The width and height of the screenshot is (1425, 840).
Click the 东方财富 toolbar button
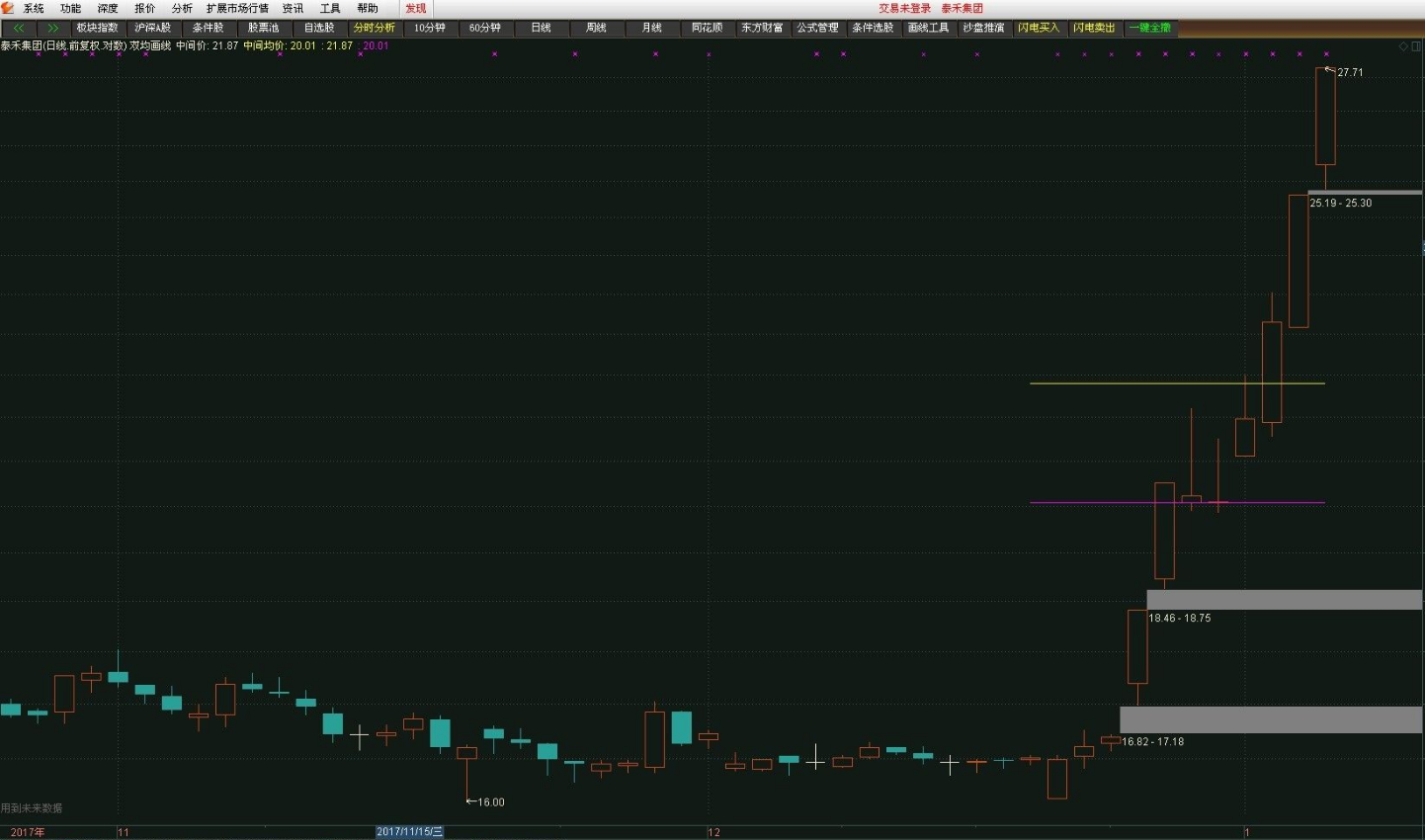(x=762, y=28)
